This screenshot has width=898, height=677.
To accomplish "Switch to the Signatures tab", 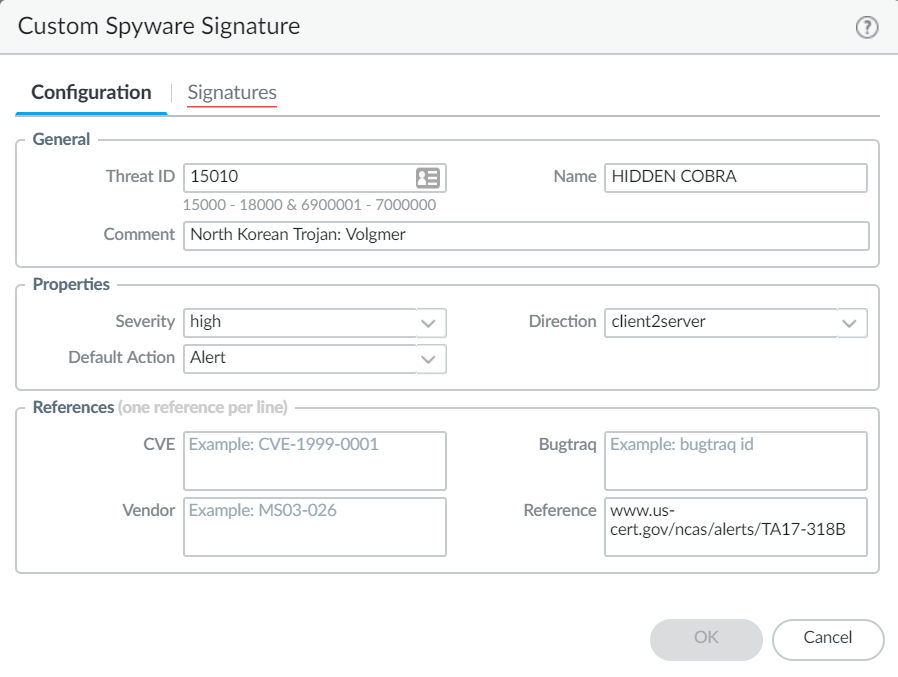I will click(232, 93).
